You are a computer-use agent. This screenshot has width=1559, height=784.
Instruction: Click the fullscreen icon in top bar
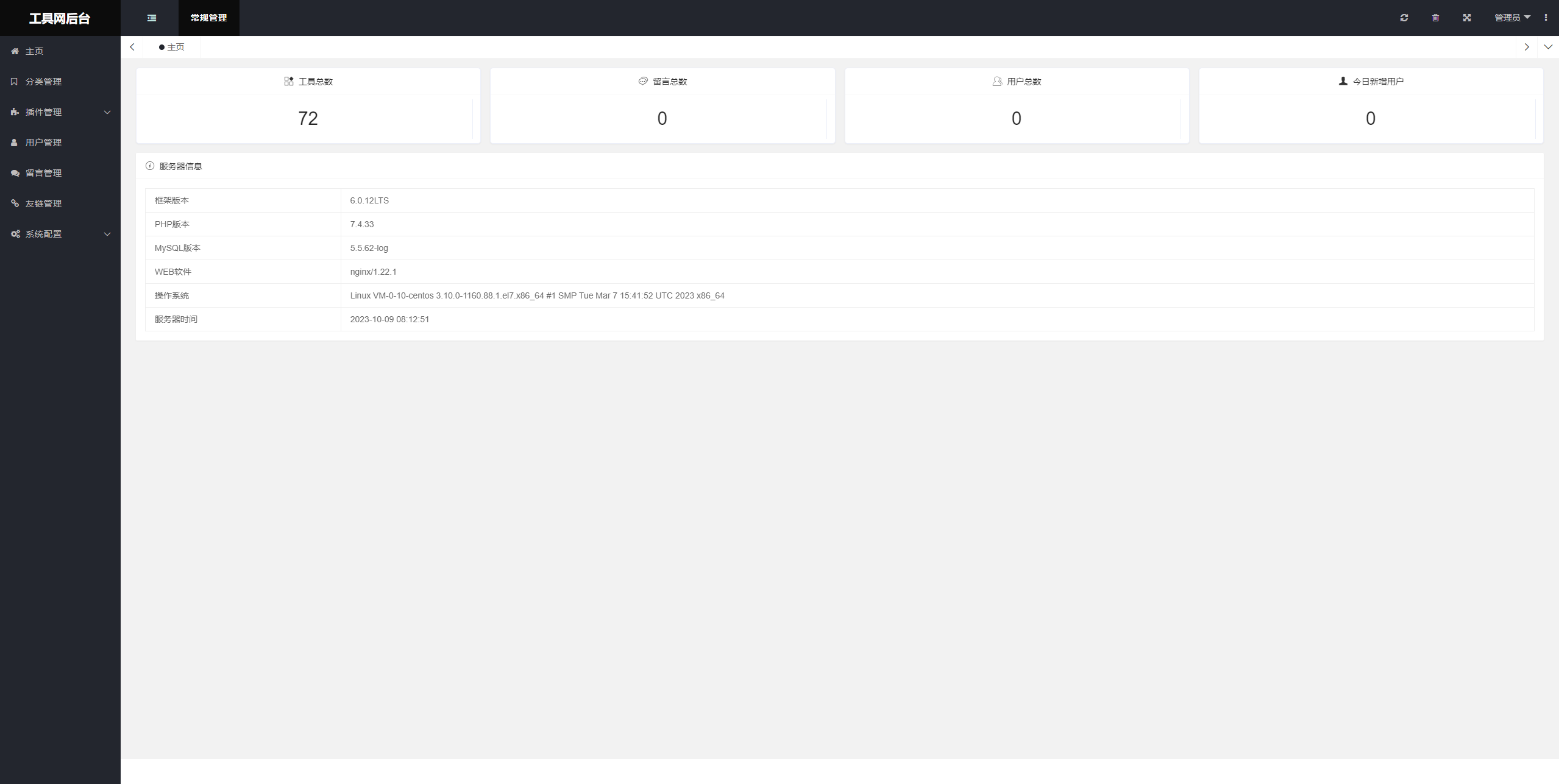click(x=1467, y=18)
